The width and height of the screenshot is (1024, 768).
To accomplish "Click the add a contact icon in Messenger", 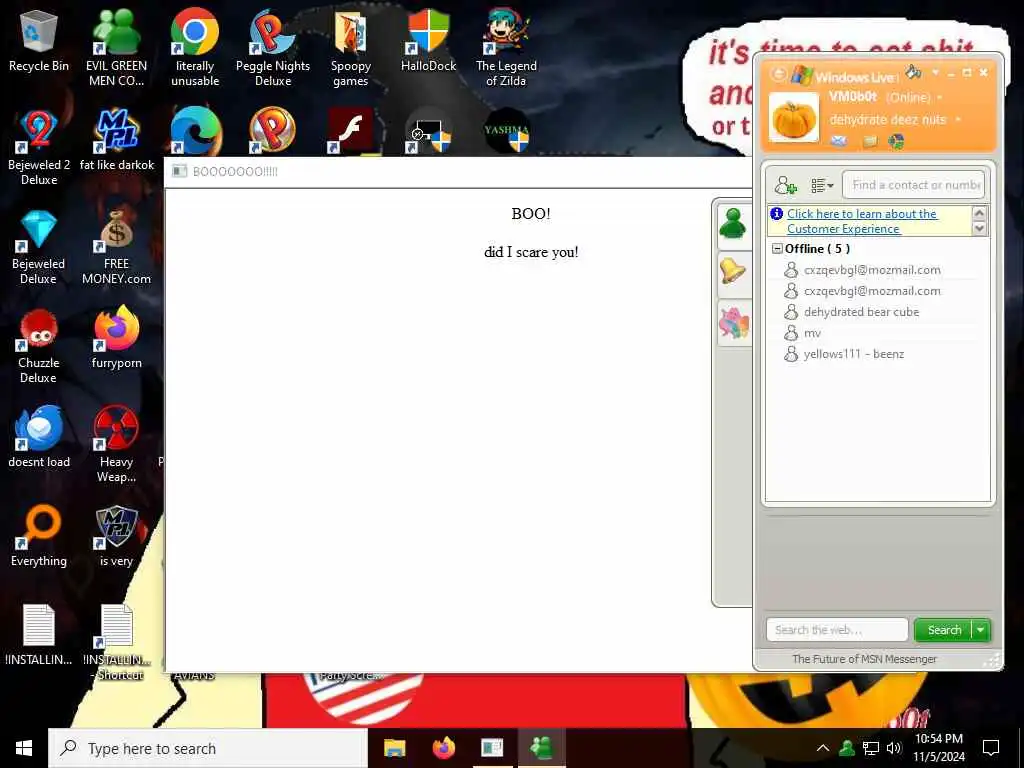I will 785,185.
